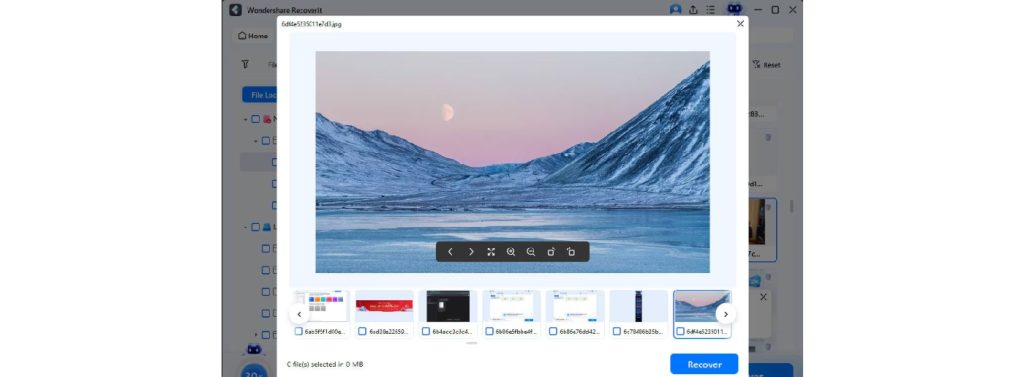Viewport: 1024px width, 377px height.
Task: Open thumbnail of colorful swatches screenshot
Action: pos(321,306)
